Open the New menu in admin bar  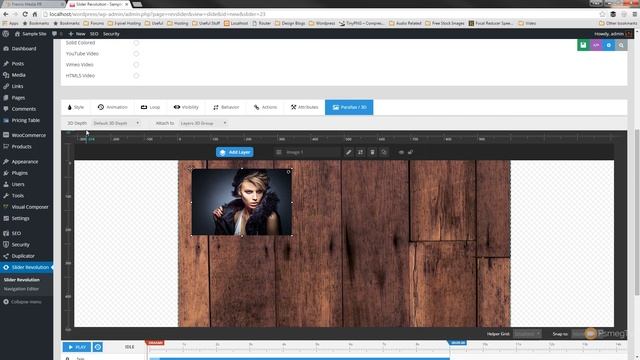tap(77, 34)
